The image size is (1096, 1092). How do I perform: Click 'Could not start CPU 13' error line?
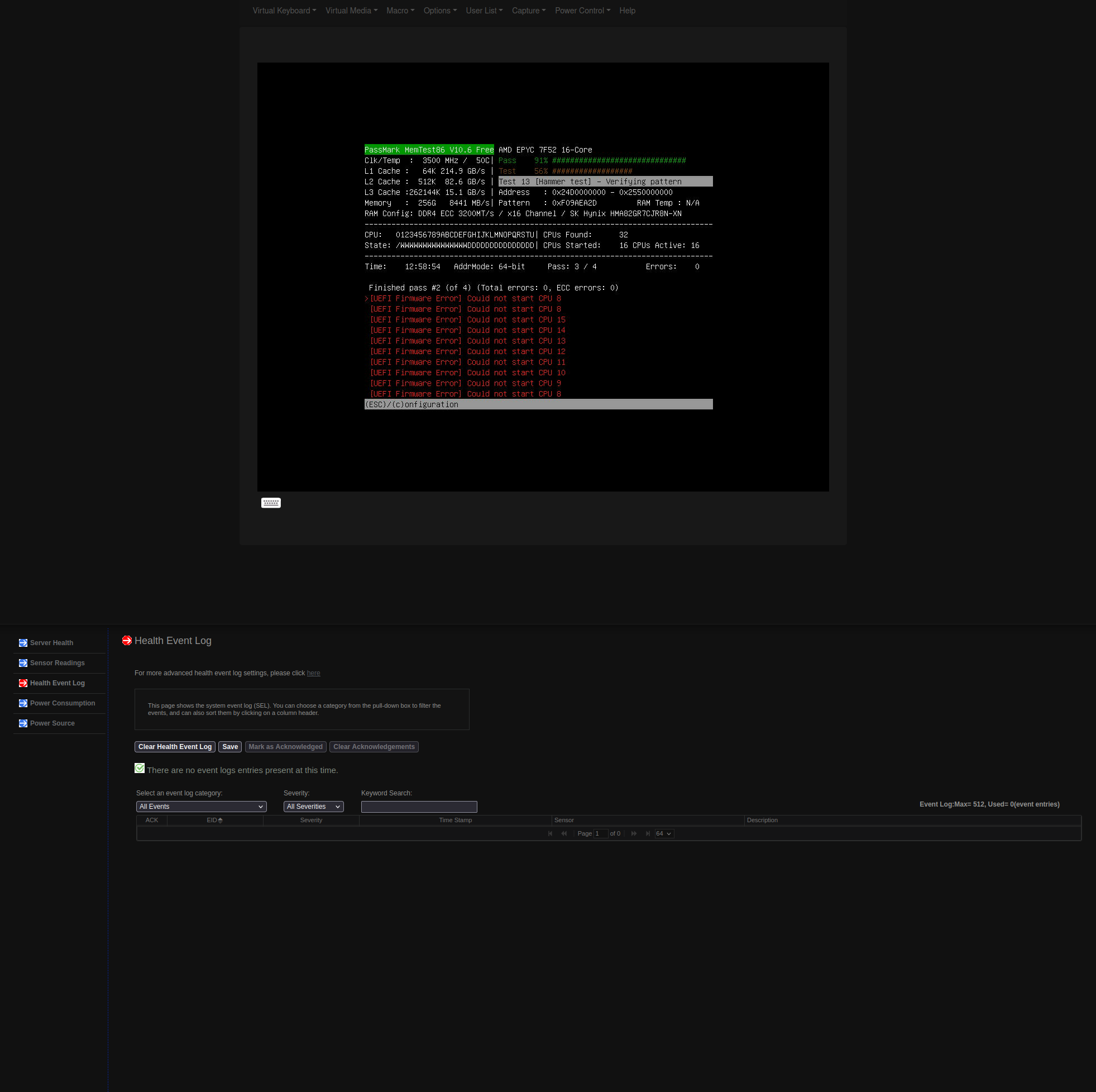coord(467,341)
